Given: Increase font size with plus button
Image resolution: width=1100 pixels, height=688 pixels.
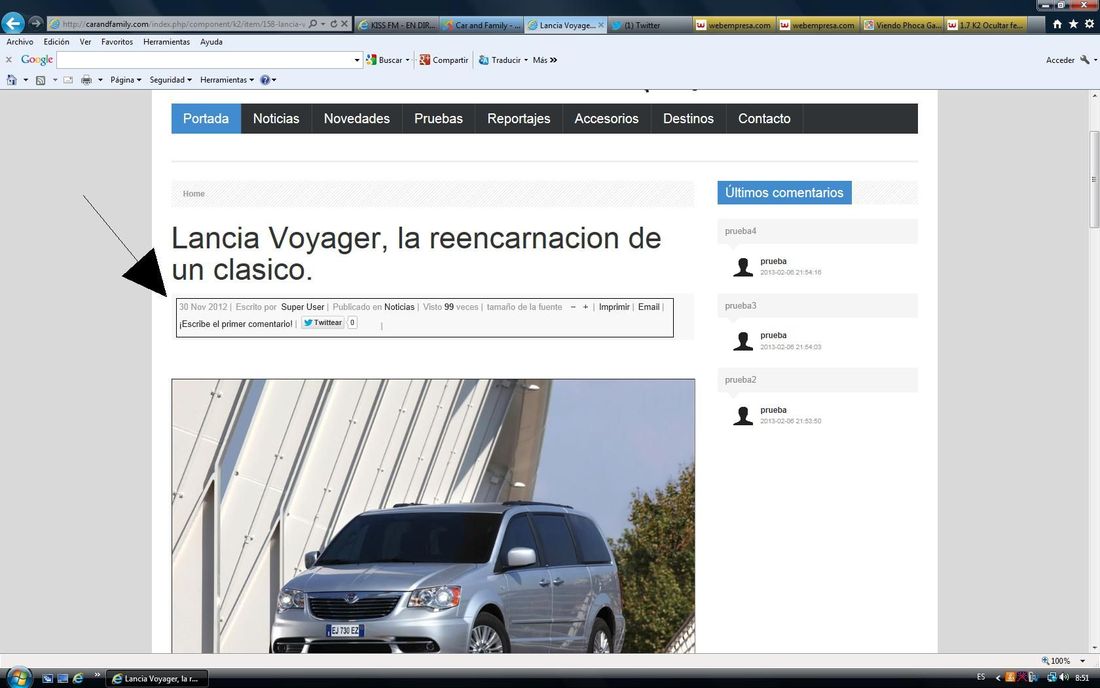Looking at the screenshot, I should coord(585,307).
